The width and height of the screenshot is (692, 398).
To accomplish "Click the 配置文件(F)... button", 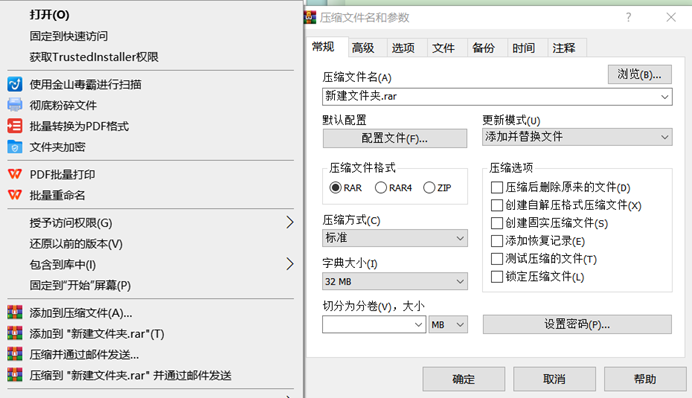I will [x=395, y=139].
